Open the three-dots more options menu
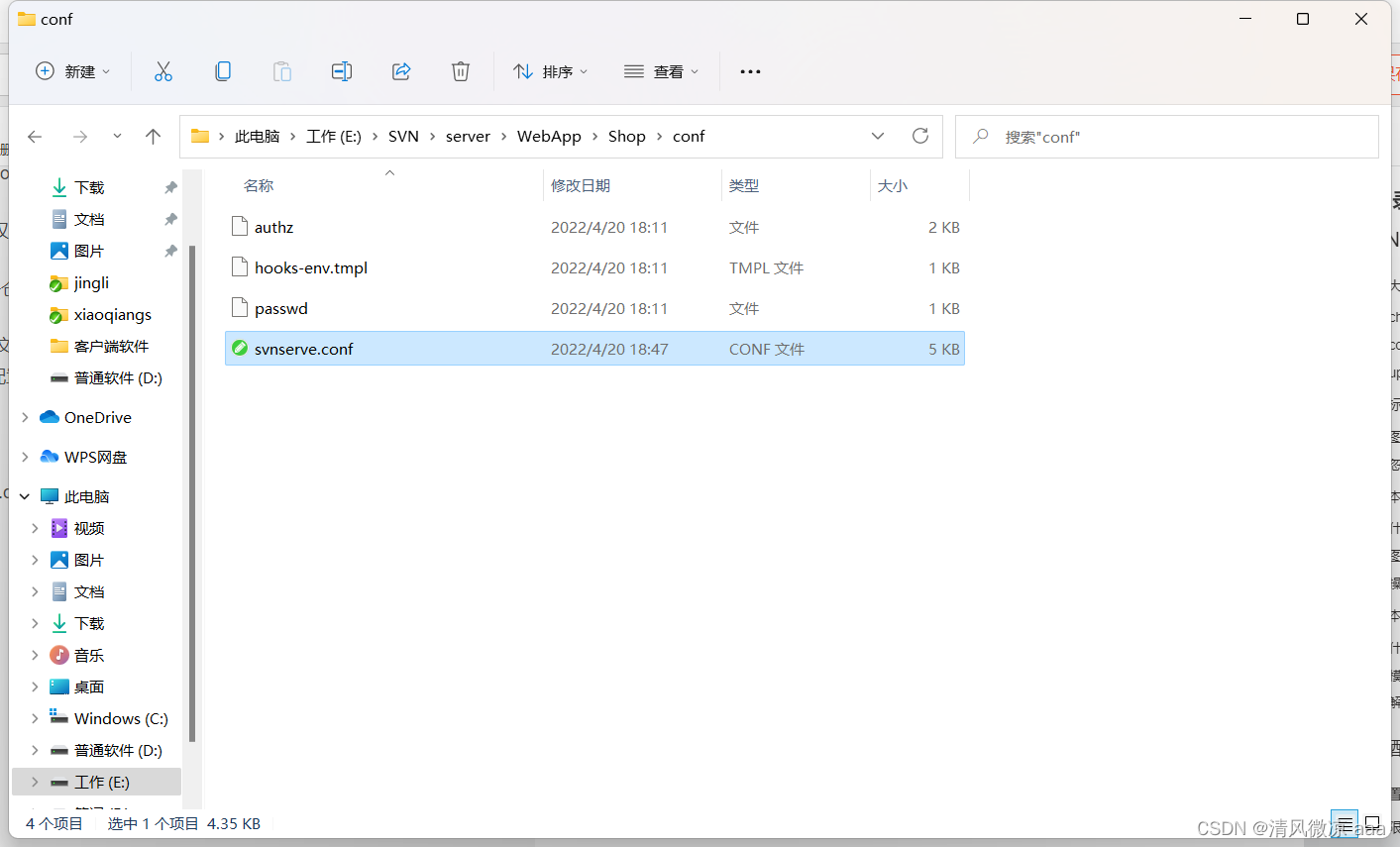 tap(750, 71)
